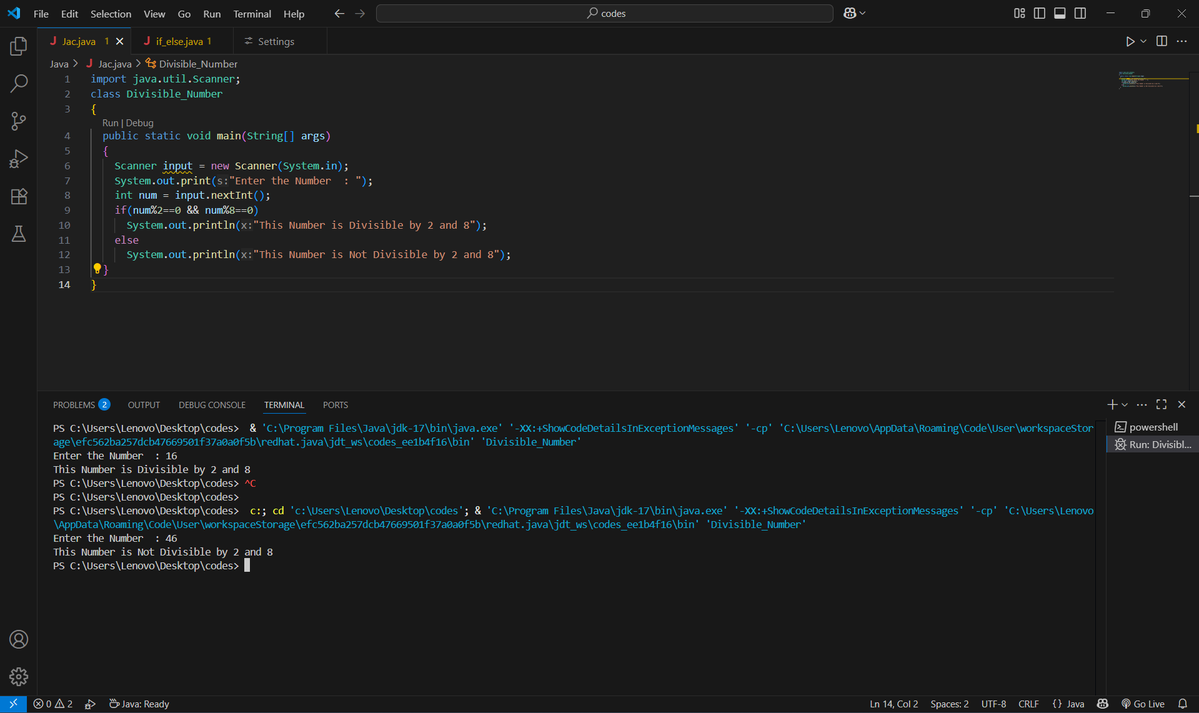The image size is (1199, 713).
Task: Click the codes search box in title bar
Action: [604, 13]
